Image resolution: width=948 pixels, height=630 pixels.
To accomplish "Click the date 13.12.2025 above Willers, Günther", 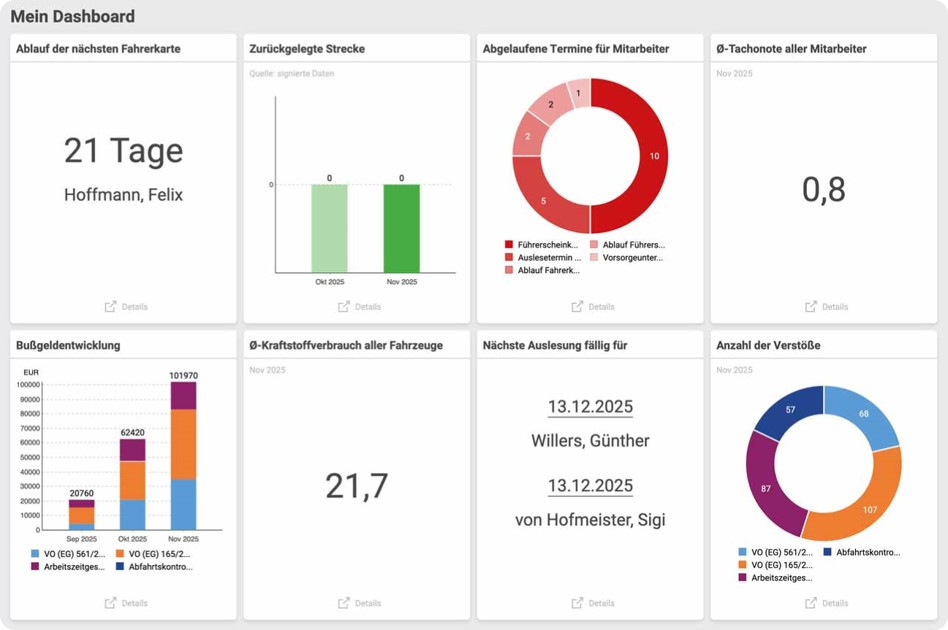I will pos(590,408).
